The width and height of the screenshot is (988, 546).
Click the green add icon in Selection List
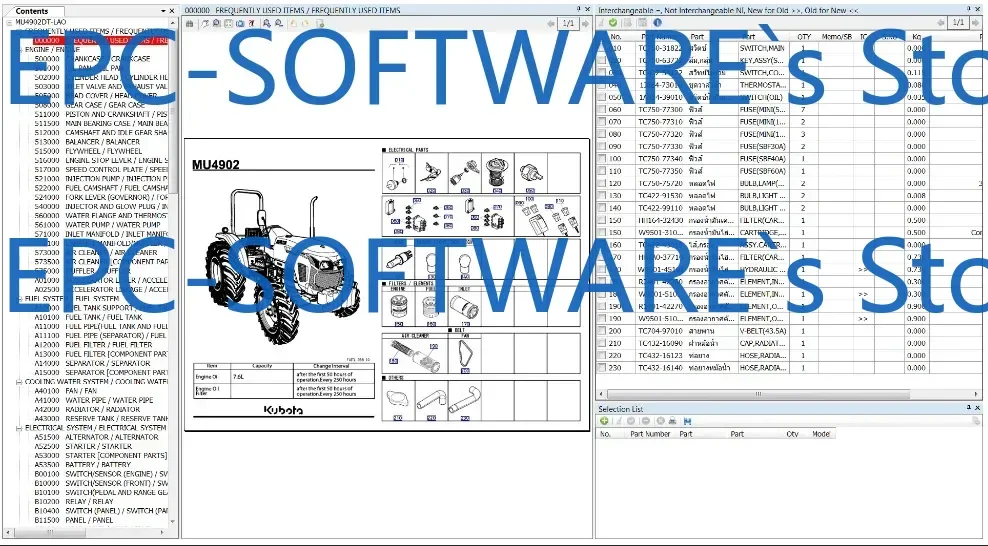click(604, 421)
